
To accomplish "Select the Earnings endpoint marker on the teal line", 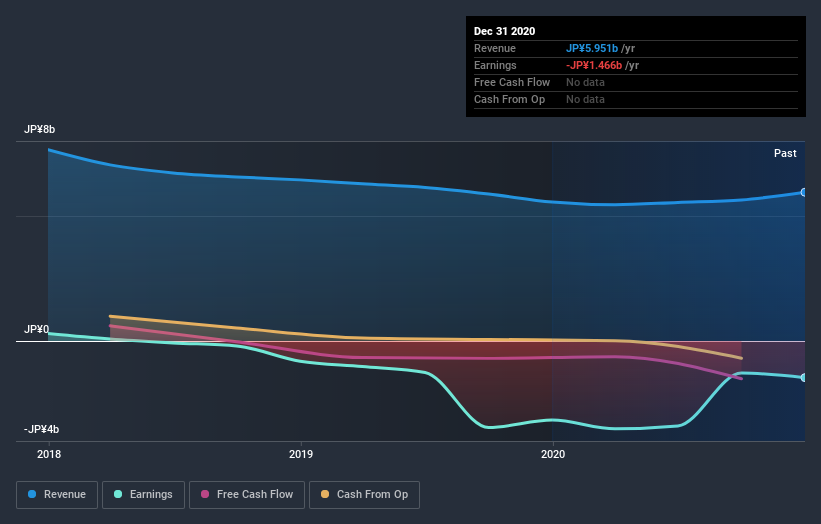I will 803,377.
